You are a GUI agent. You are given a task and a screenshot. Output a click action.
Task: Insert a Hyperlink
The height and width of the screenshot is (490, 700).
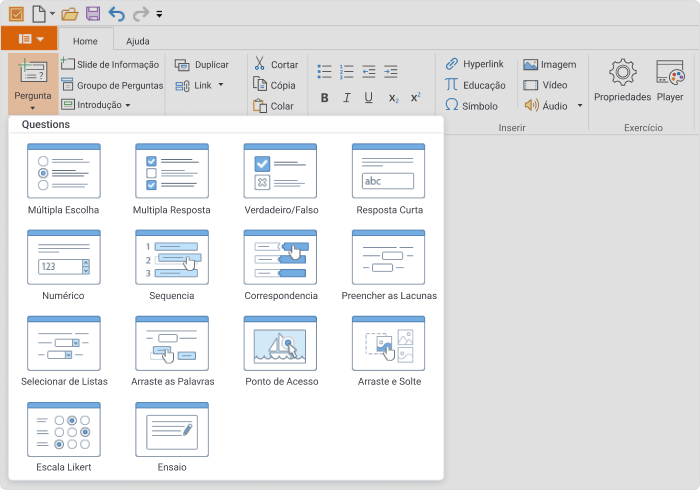(474, 64)
